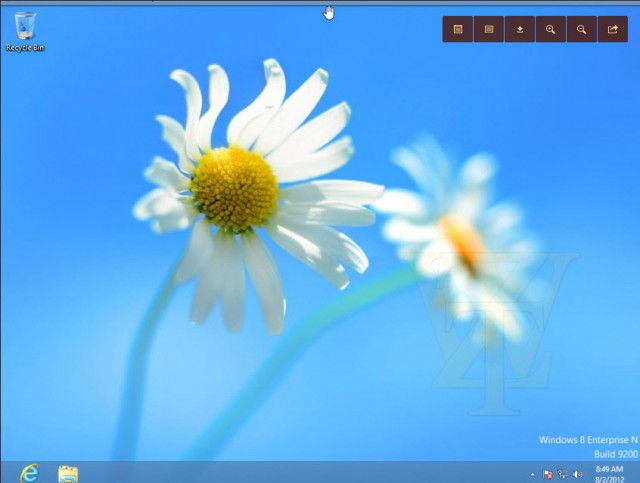The height and width of the screenshot is (483, 640).
Task: Open Action Center flag icon in tray
Action: (x=548, y=474)
